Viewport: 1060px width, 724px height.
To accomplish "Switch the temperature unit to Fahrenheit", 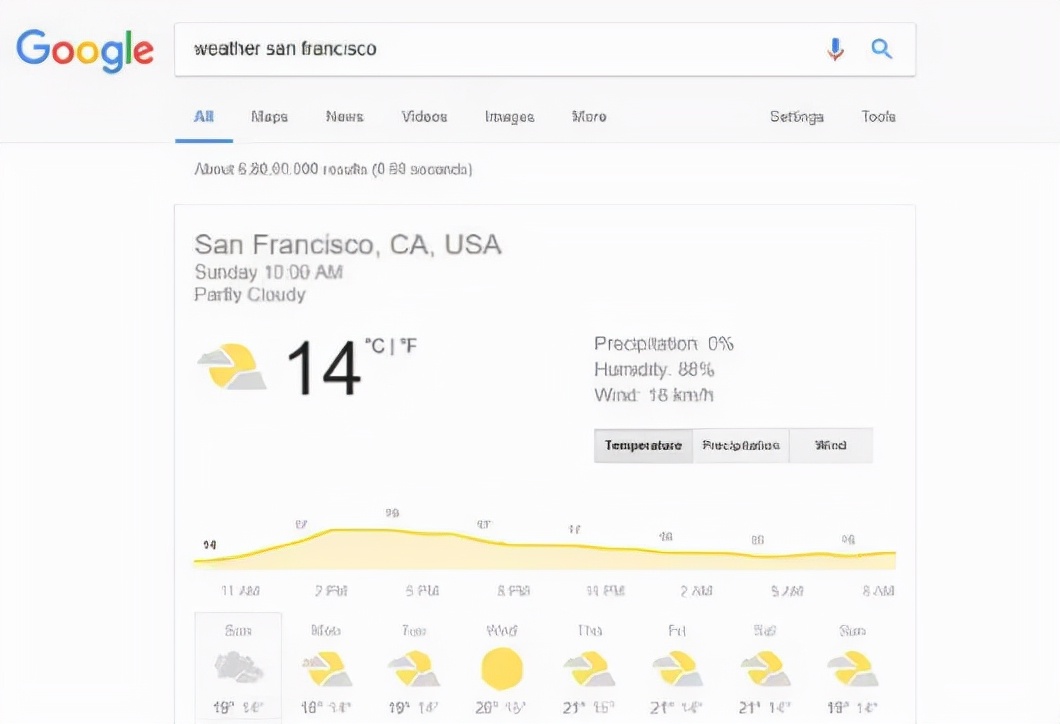I will tap(408, 346).
